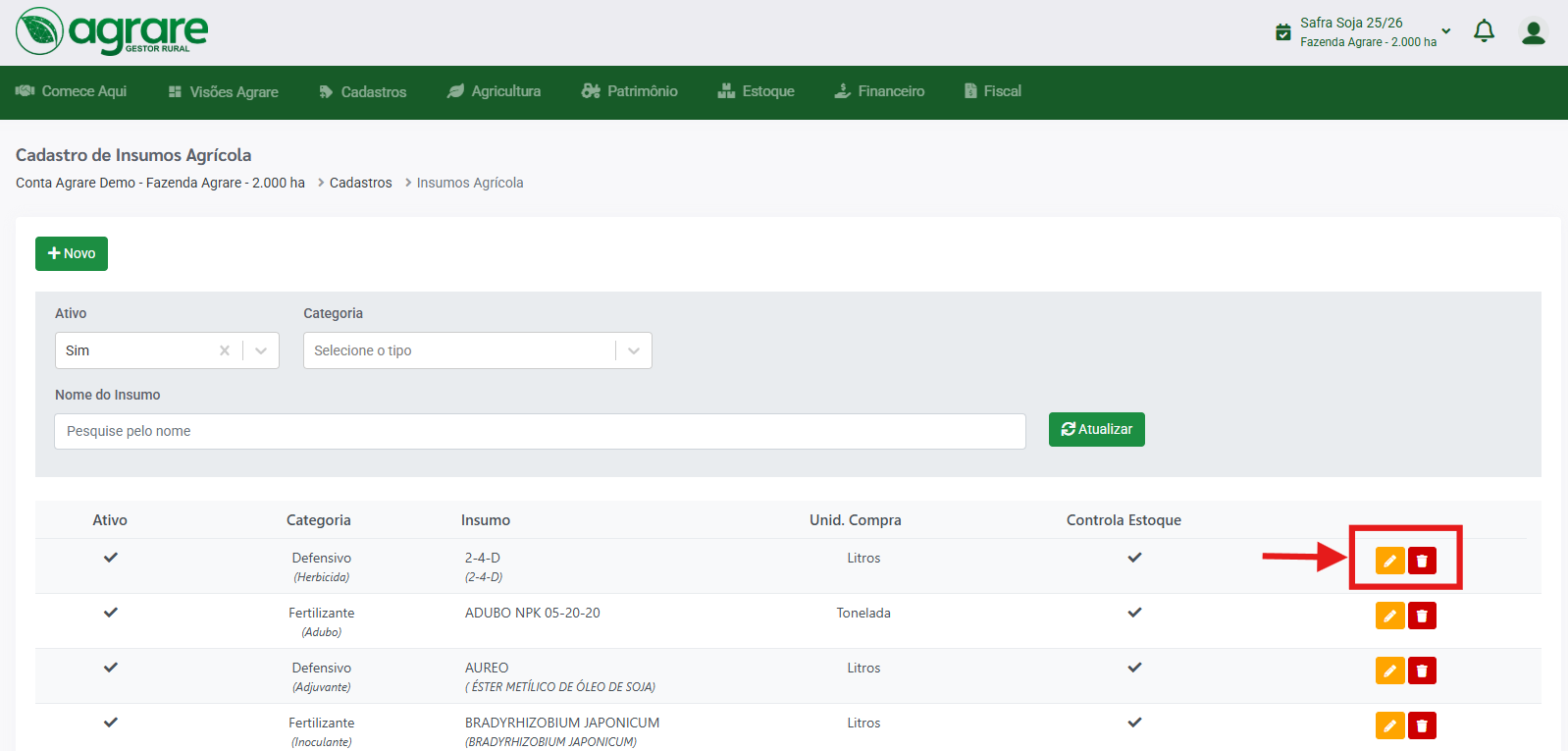Click the Controla Estoque checkmark of 2-4-D

click(1134, 557)
